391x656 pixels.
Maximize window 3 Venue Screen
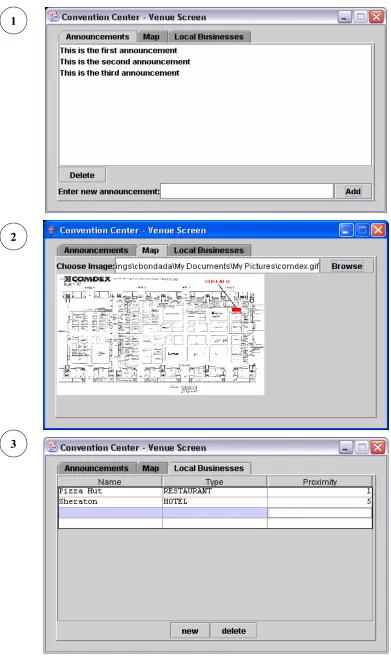(x=362, y=448)
